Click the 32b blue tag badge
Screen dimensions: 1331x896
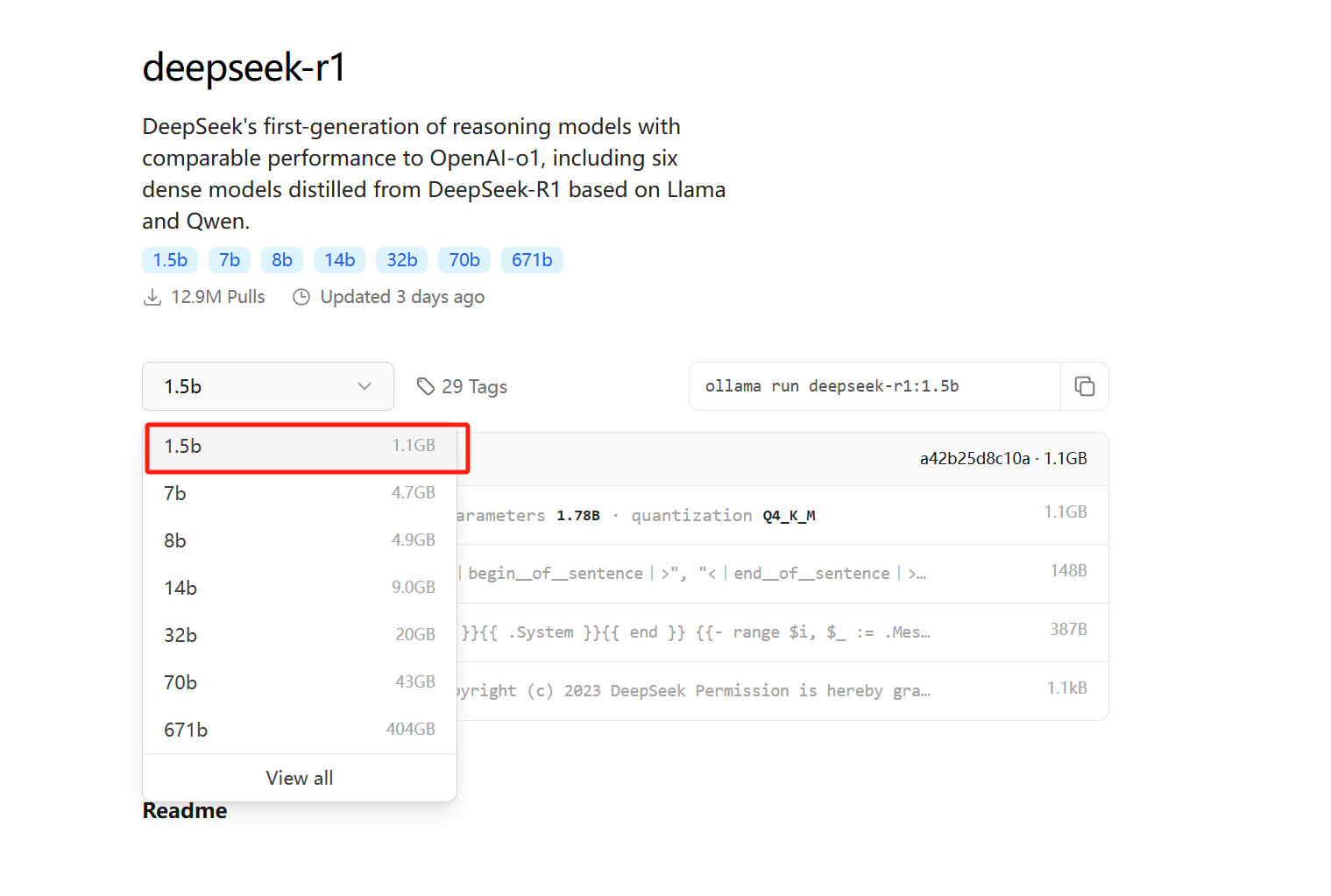coord(402,260)
